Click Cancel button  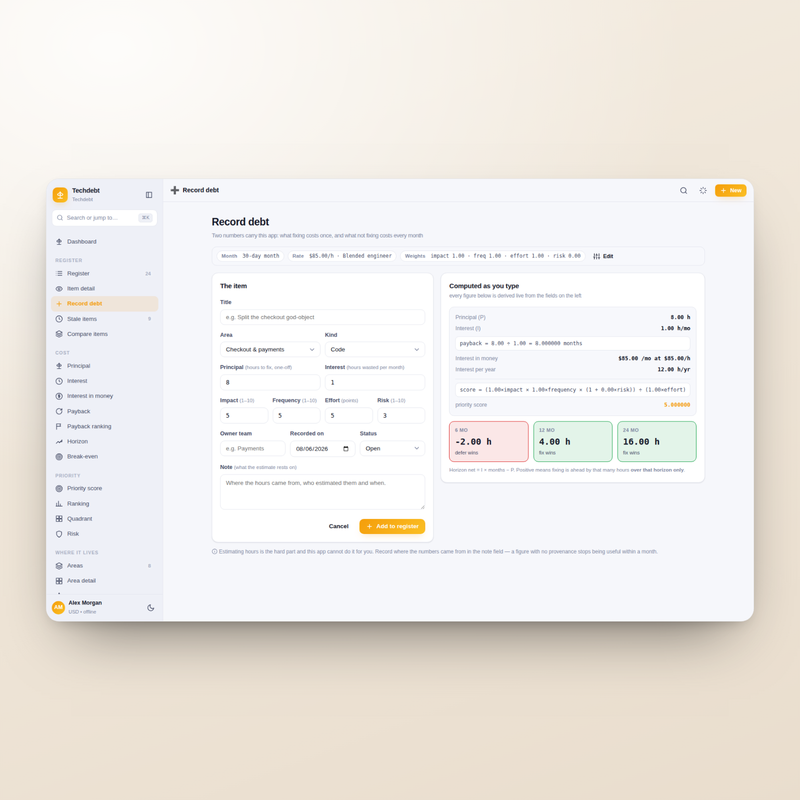(x=339, y=527)
